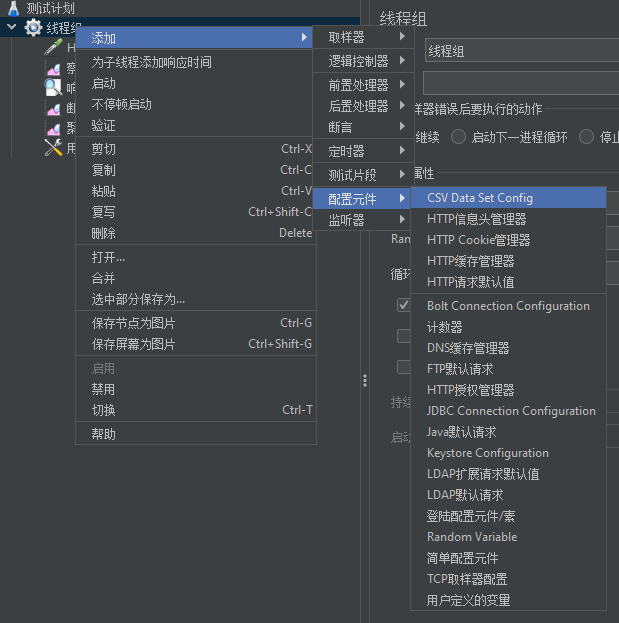
Task: Click the thread group name field
Action: pos(522,50)
